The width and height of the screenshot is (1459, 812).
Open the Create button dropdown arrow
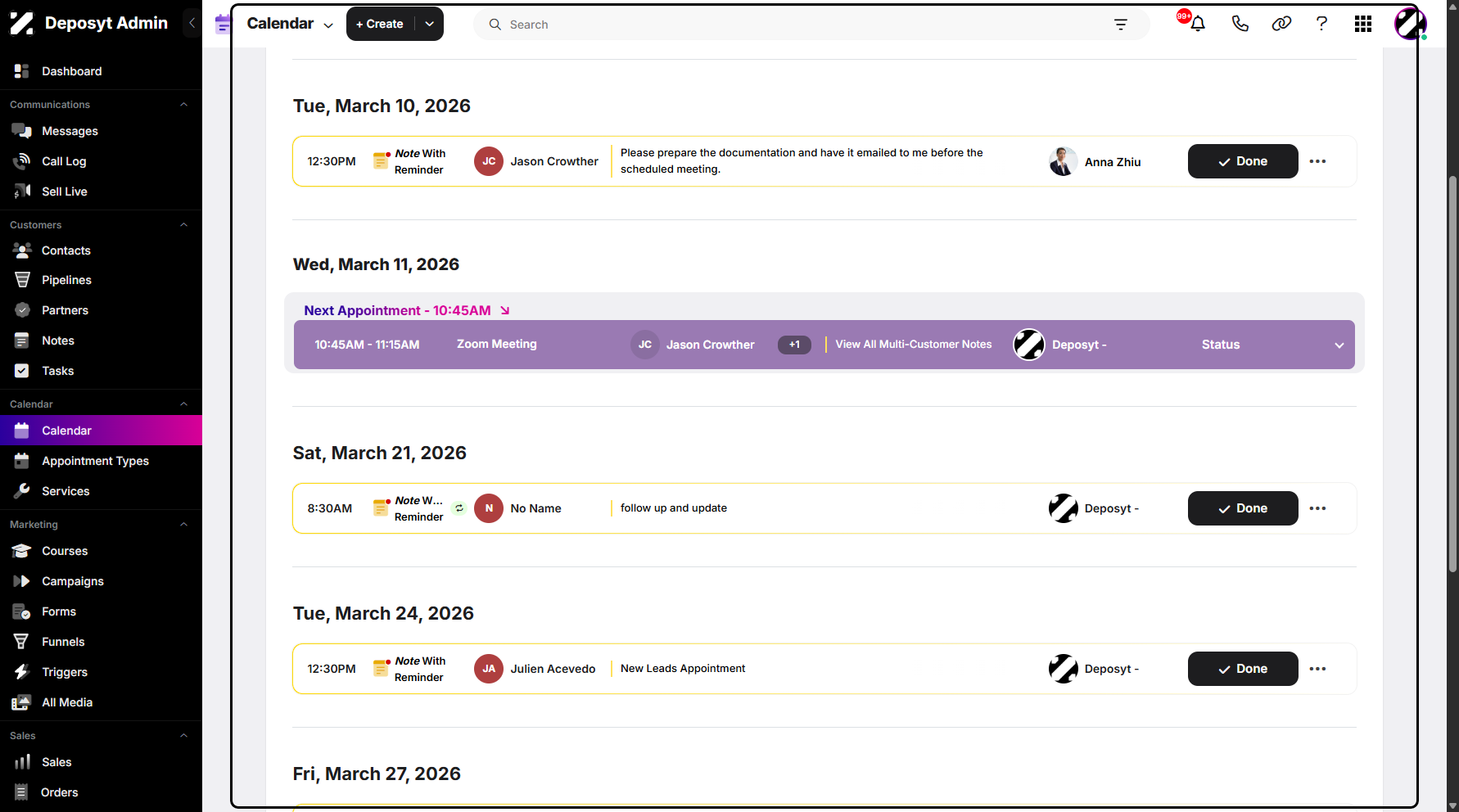430,24
